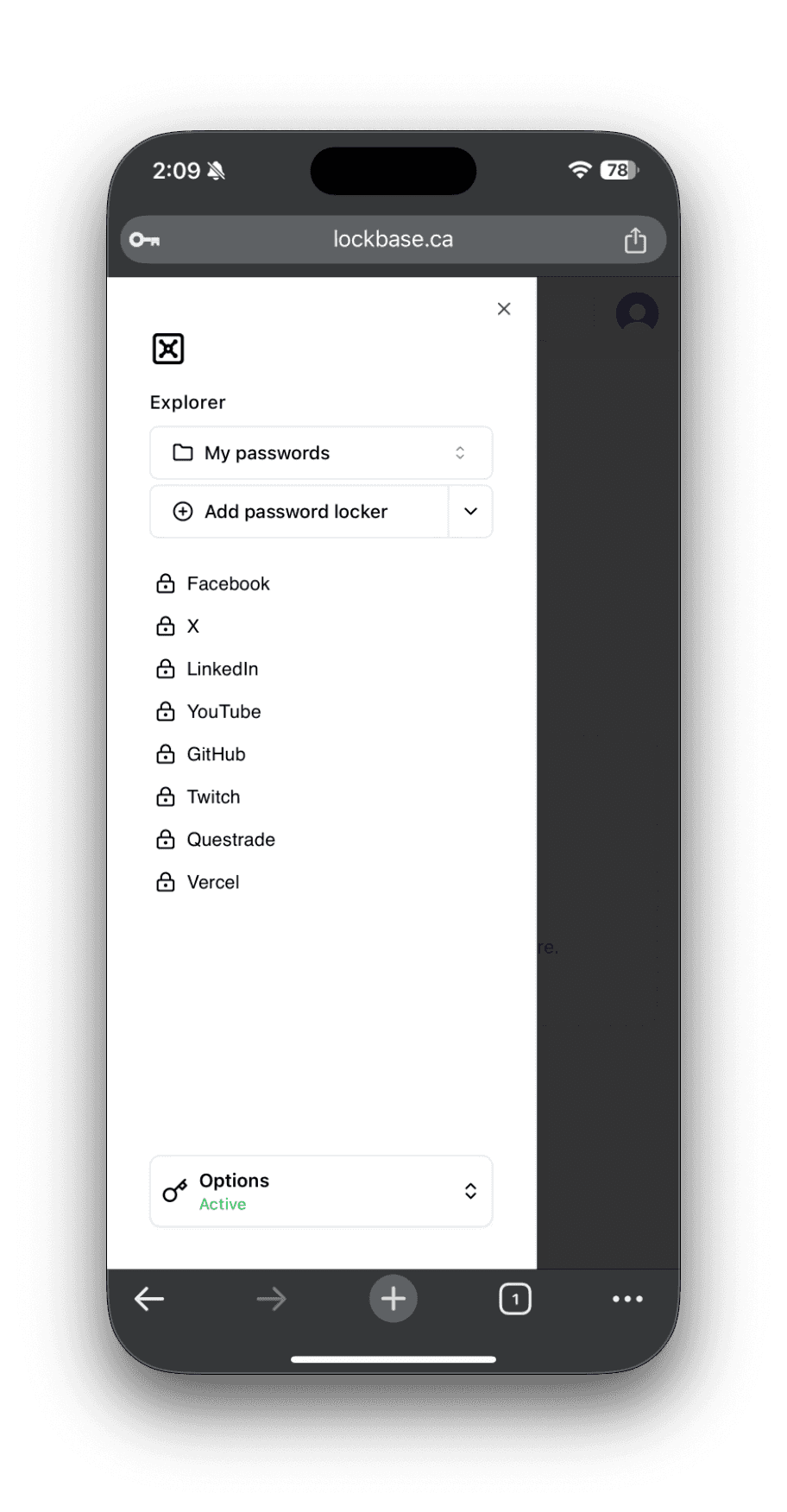Click the folder icon in My passwords selector
Viewport: 787px width, 1512px height.
pyautogui.click(x=183, y=452)
